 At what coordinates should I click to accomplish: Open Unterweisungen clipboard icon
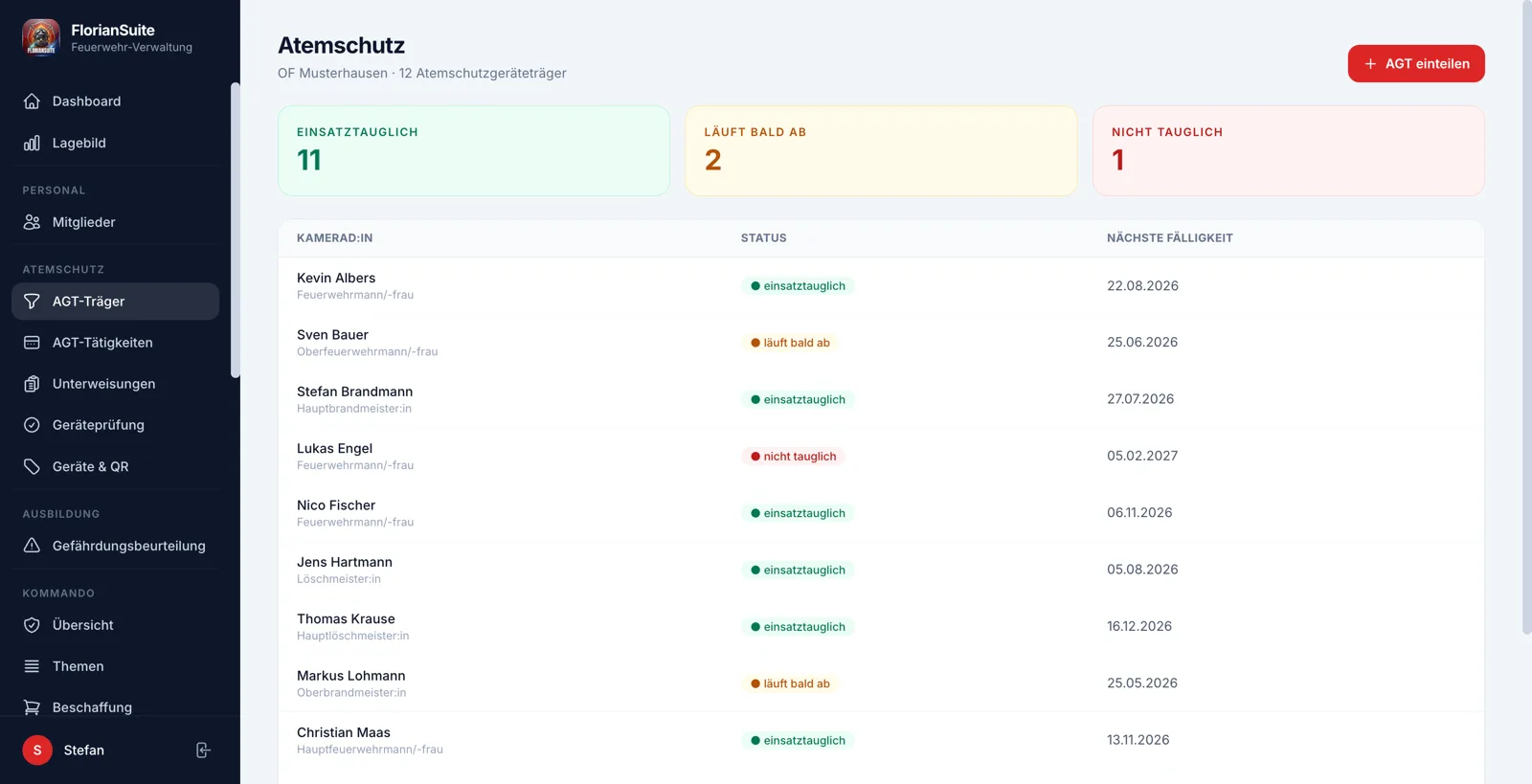click(x=32, y=384)
